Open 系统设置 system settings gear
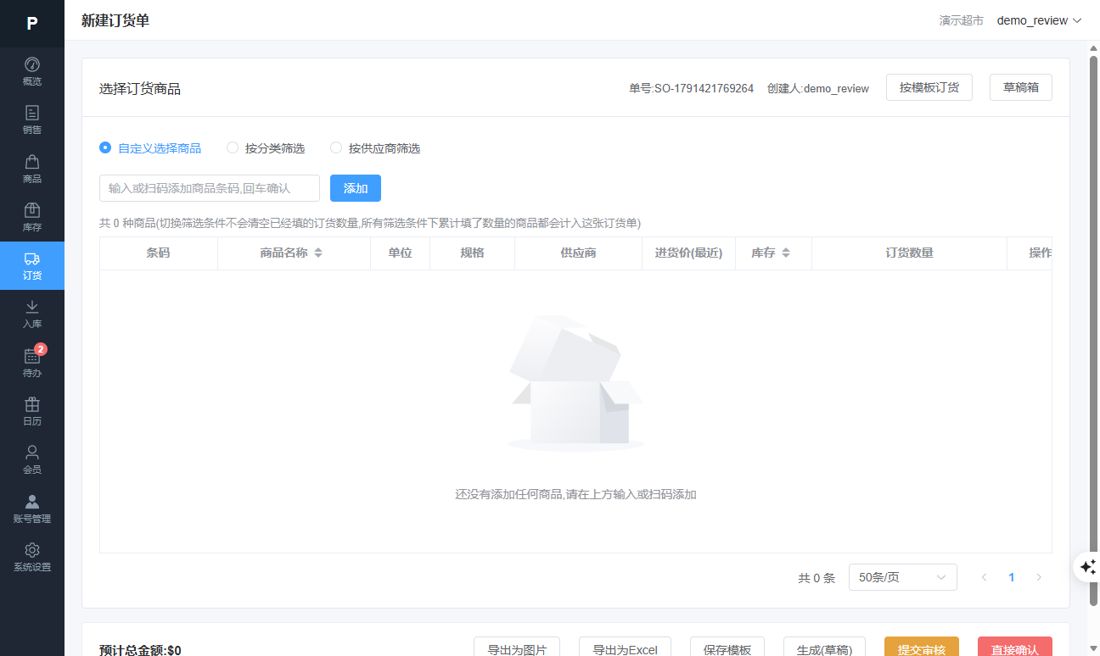The image size is (1100, 656). (x=32, y=557)
